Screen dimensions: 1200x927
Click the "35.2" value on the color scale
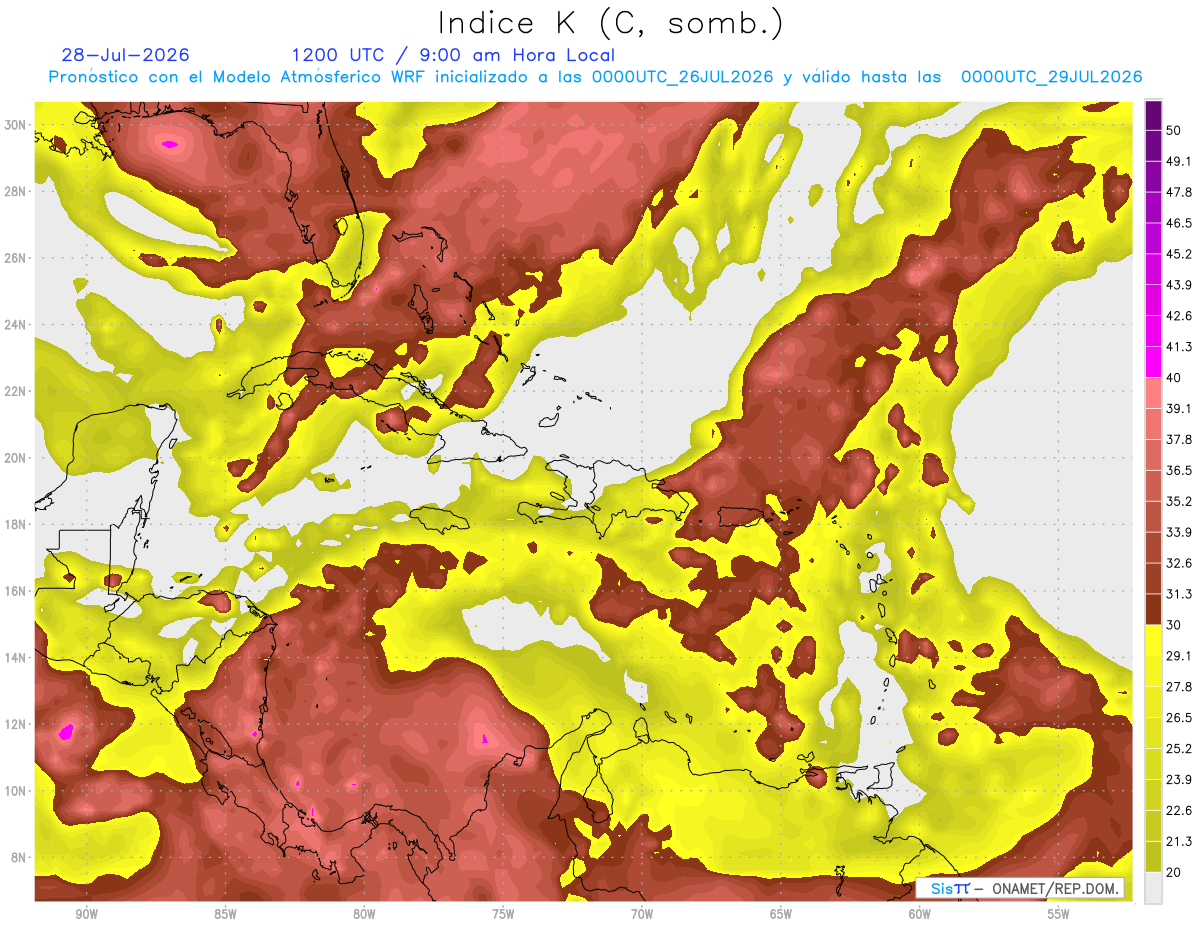[x=1178, y=501]
